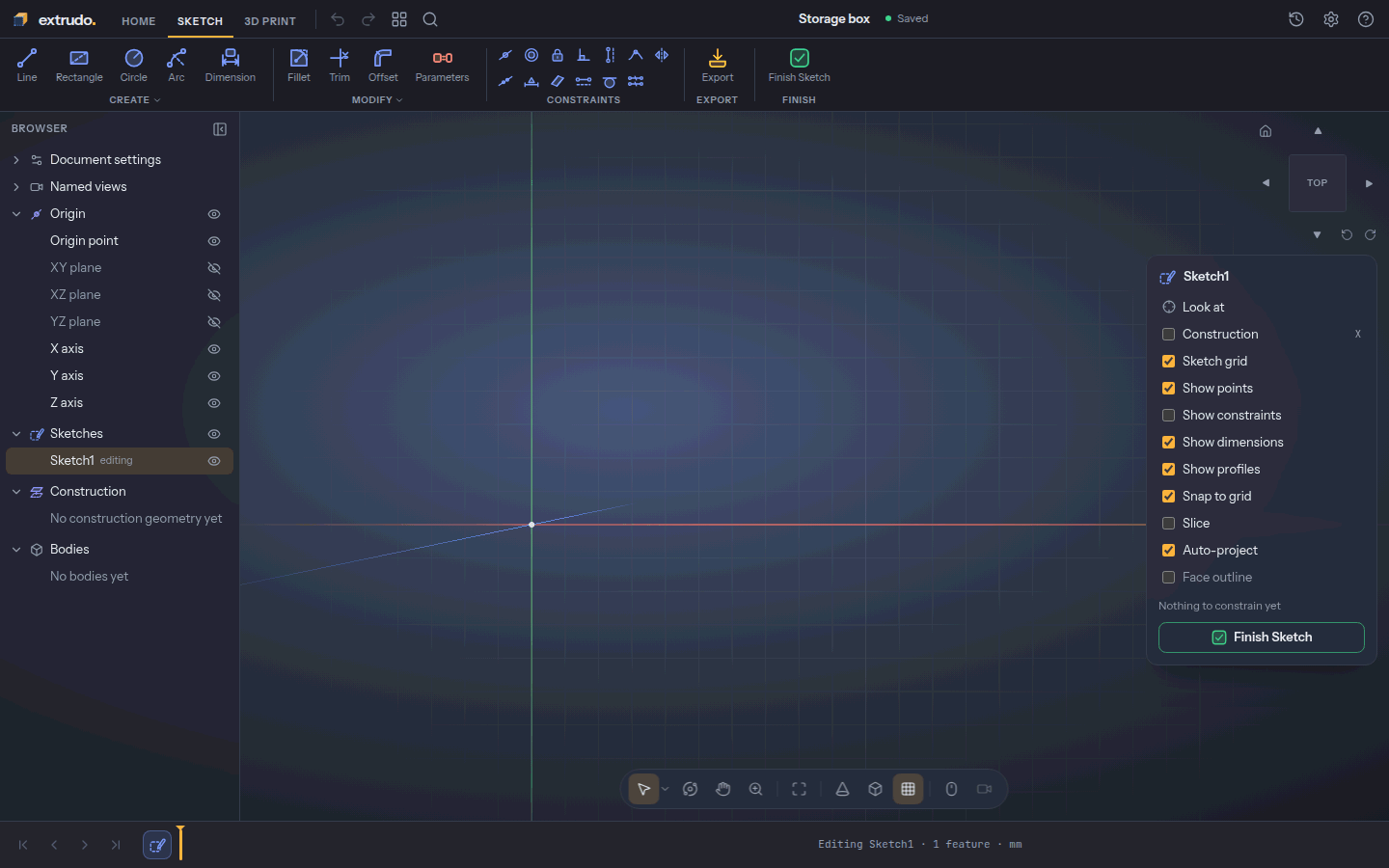Select Sketch1 marker in the timeline
This screenshot has width=1389, height=868.
click(x=157, y=845)
